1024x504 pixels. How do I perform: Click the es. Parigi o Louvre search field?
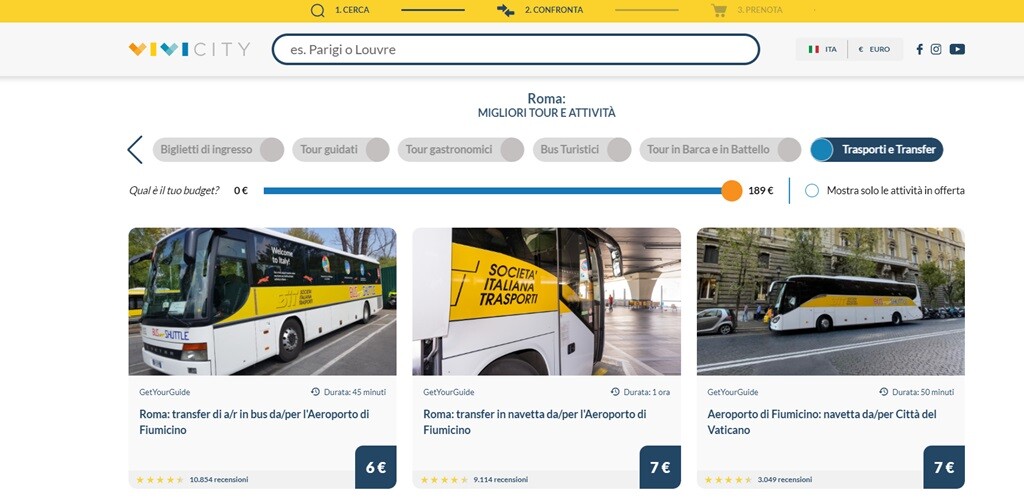(516, 50)
